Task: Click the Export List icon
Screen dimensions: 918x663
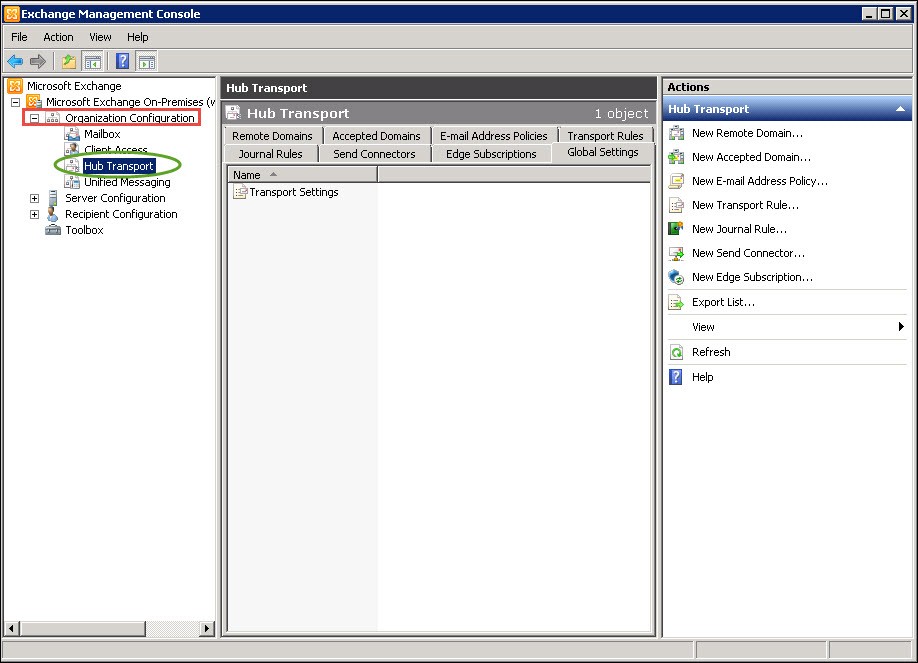Action: tap(676, 302)
